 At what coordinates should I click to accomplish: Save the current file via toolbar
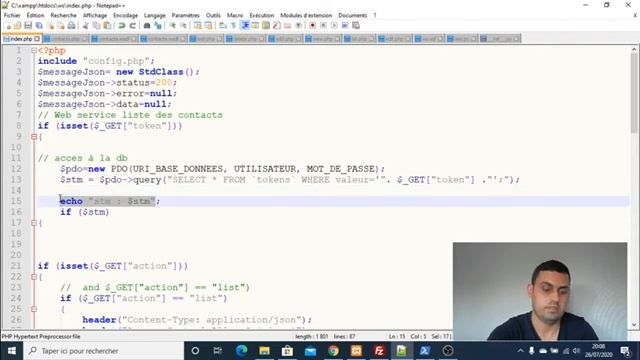28,26
